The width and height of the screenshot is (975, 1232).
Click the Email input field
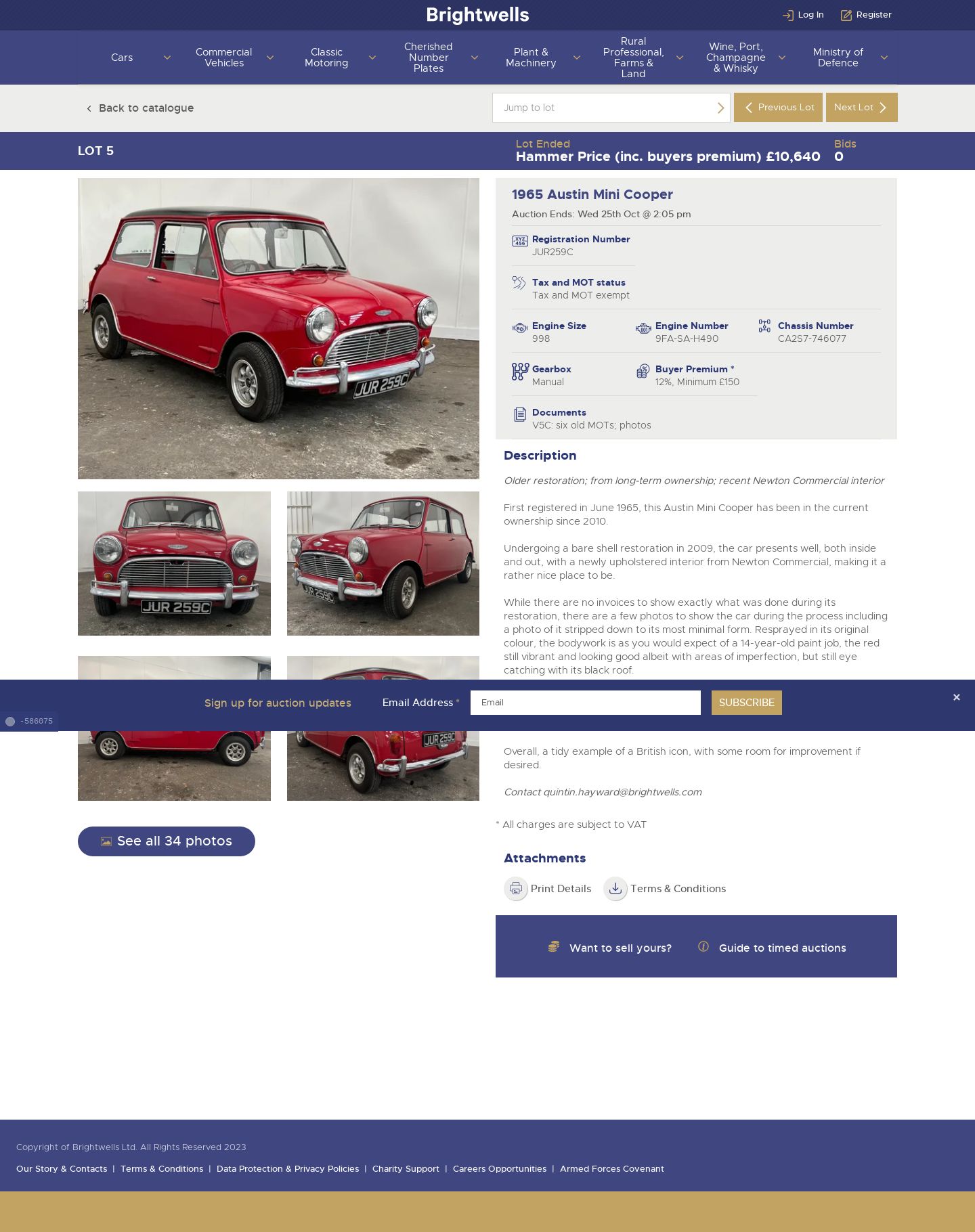[x=585, y=703]
